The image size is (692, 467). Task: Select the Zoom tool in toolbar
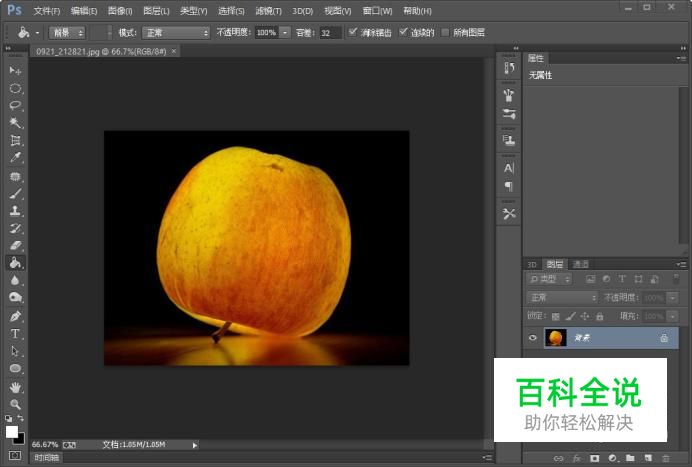[15, 404]
